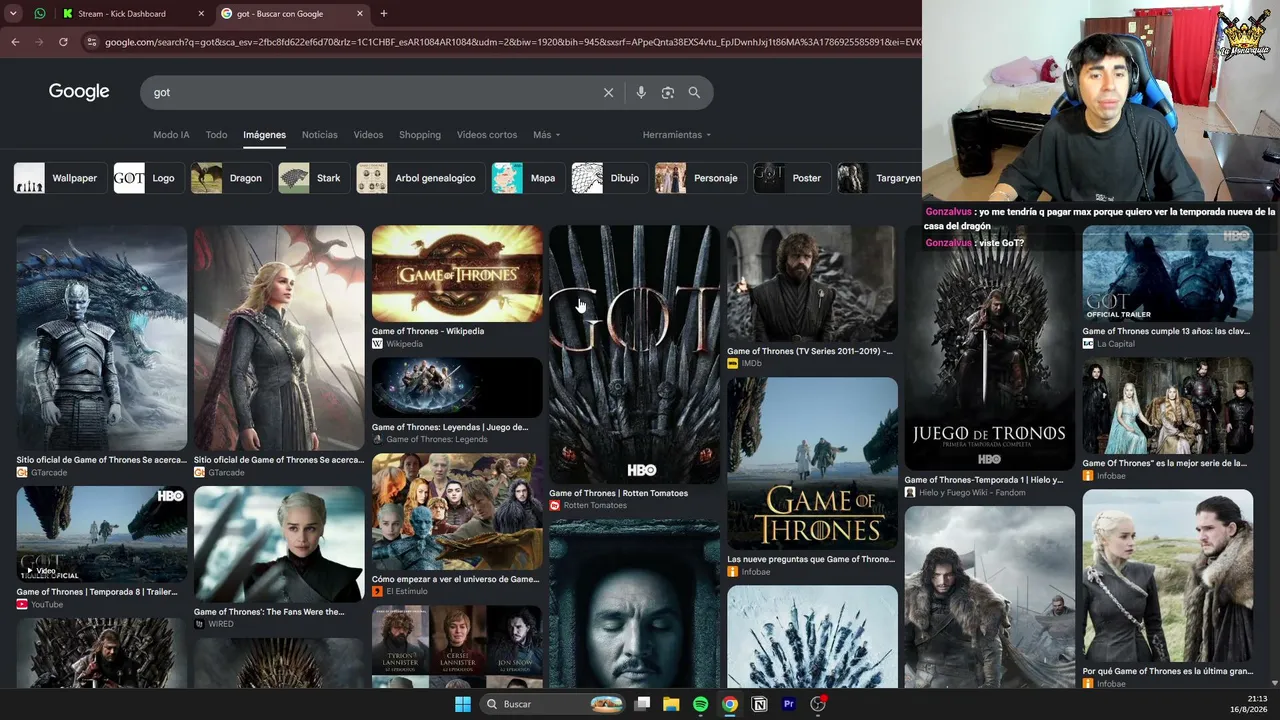This screenshot has height=720, width=1280.
Task: Clear the search box with the X
Action: pos(608,93)
